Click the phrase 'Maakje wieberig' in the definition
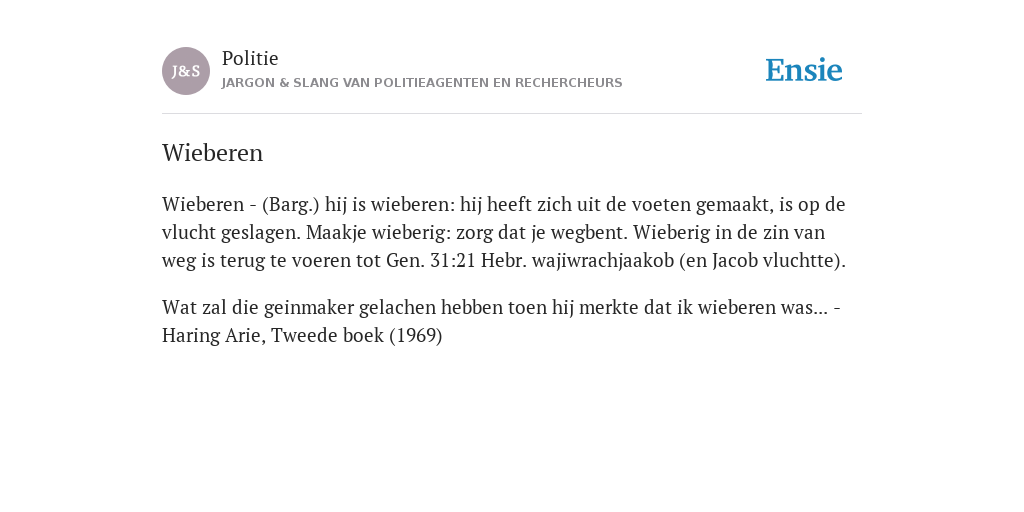This screenshot has height=512, width=1024. click(x=377, y=232)
